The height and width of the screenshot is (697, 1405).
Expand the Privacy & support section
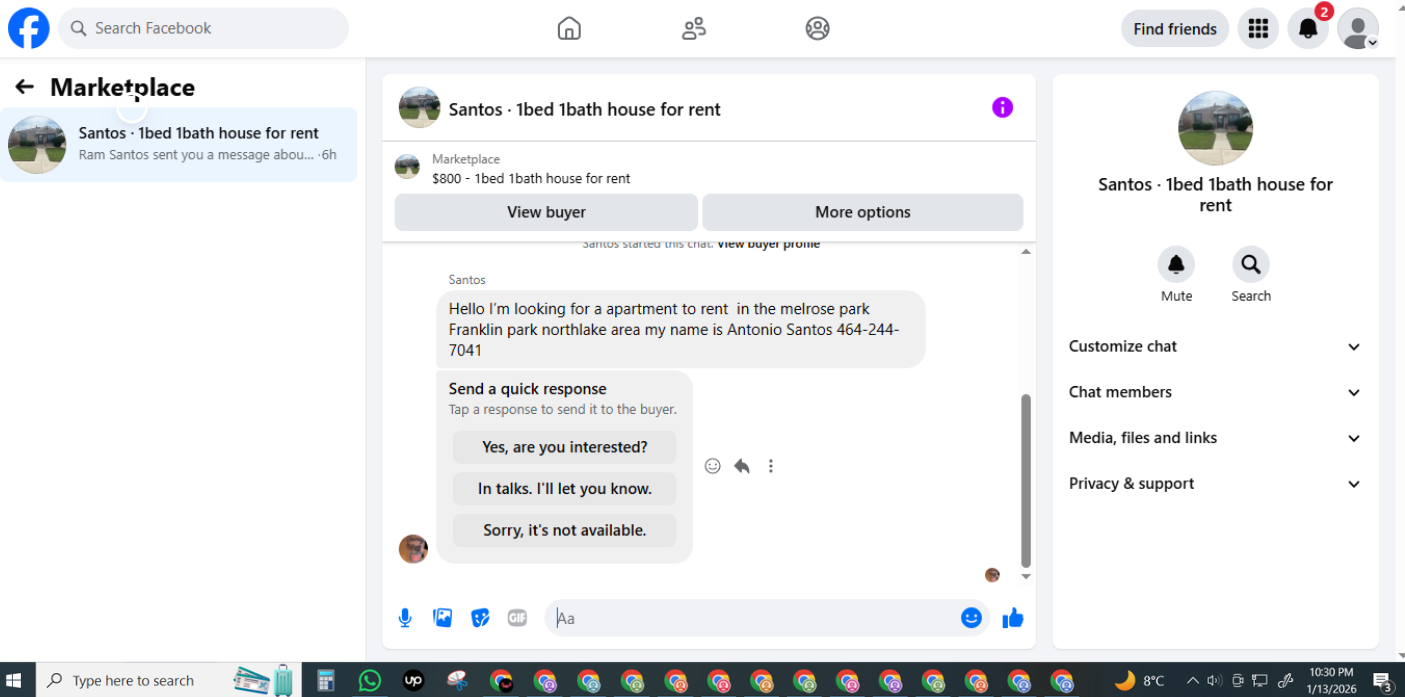click(x=1215, y=484)
